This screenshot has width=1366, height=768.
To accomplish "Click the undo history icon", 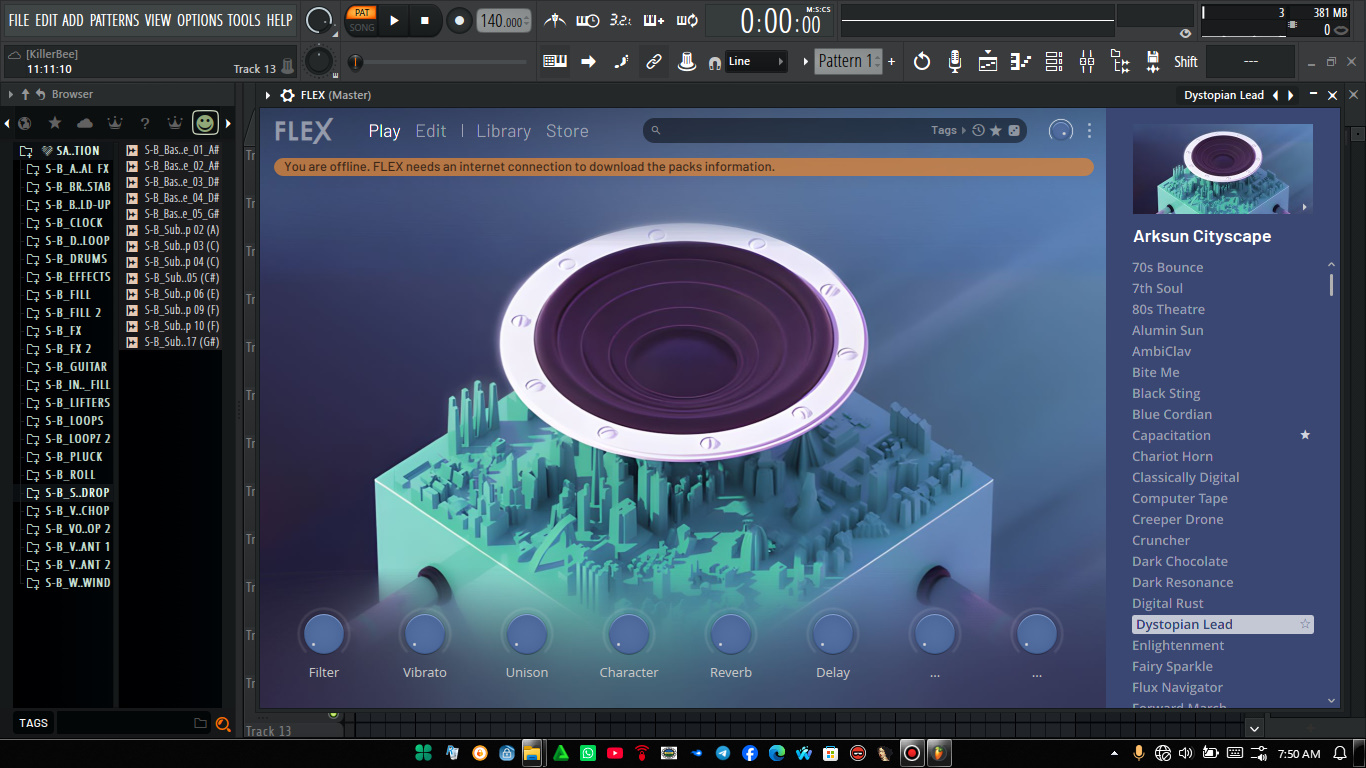I will point(922,61).
